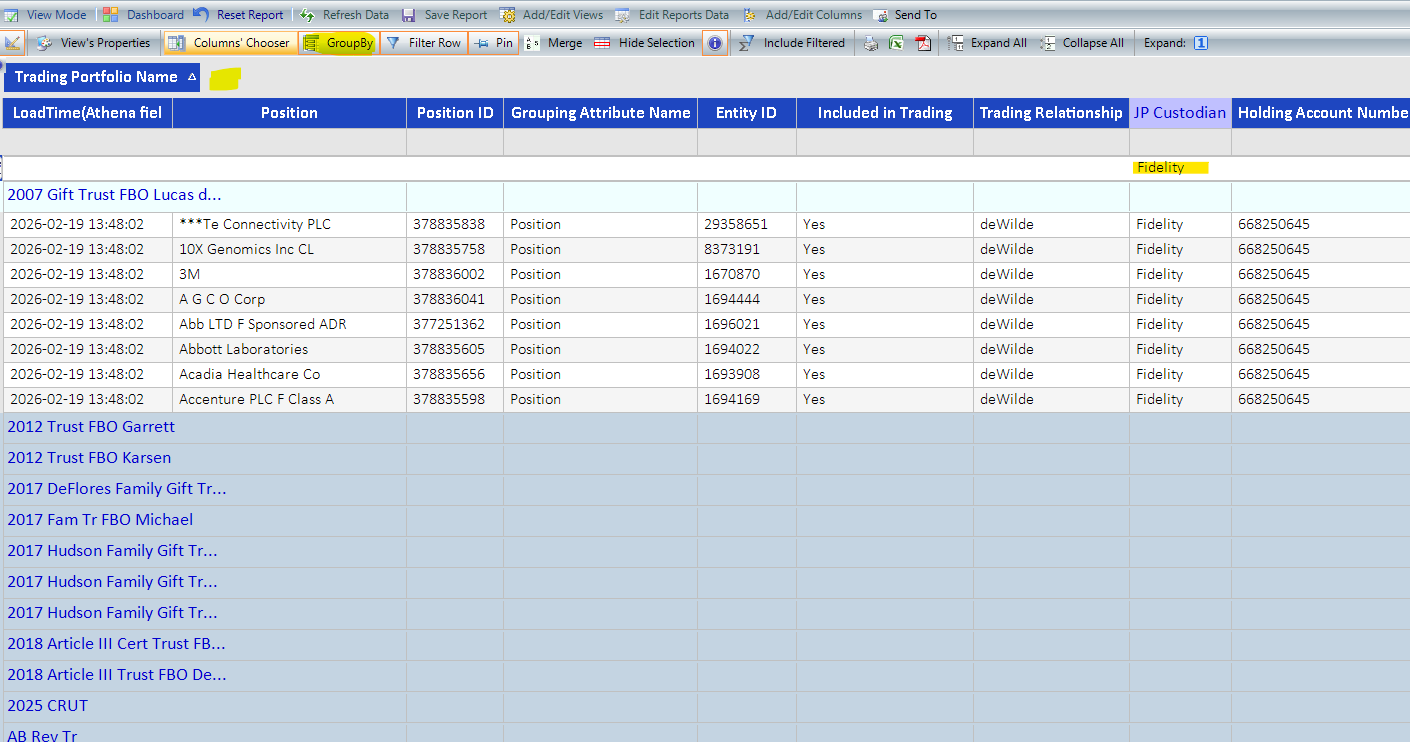The height and width of the screenshot is (742, 1410).
Task: Toggle the Filter Row visibility
Action: click(x=423, y=43)
